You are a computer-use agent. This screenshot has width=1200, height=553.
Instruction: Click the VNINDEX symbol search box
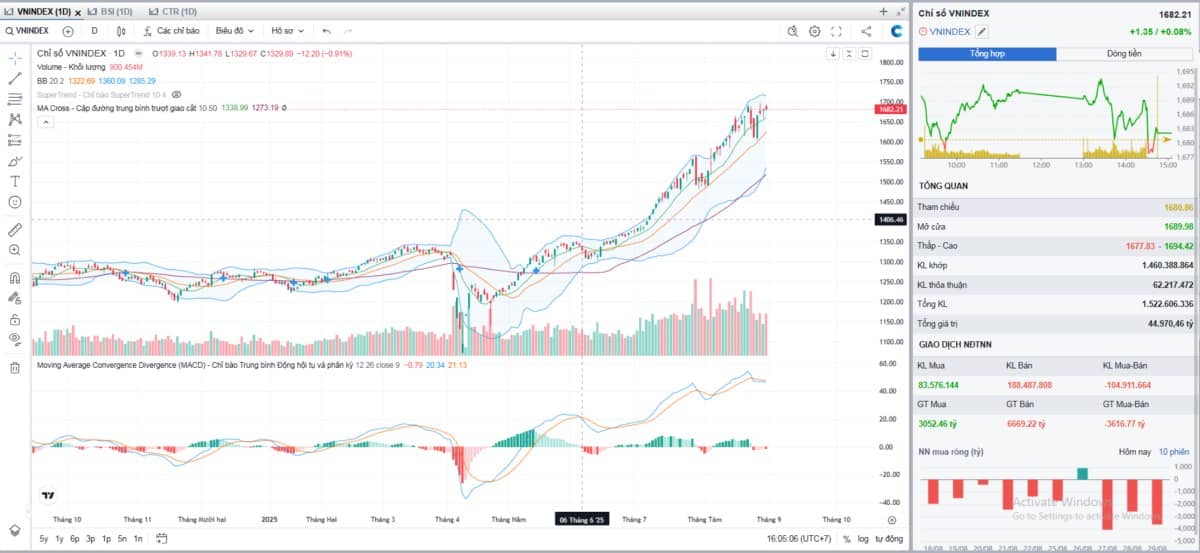pos(29,31)
